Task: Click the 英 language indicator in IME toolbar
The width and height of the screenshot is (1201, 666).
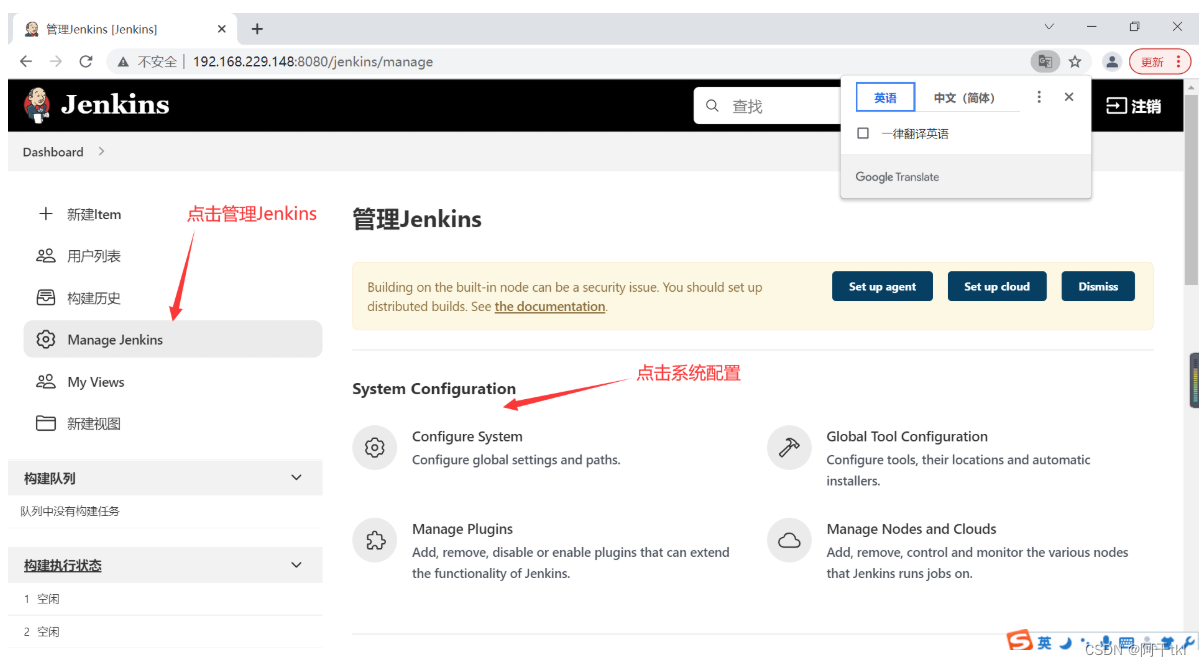Action: coord(1044,643)
